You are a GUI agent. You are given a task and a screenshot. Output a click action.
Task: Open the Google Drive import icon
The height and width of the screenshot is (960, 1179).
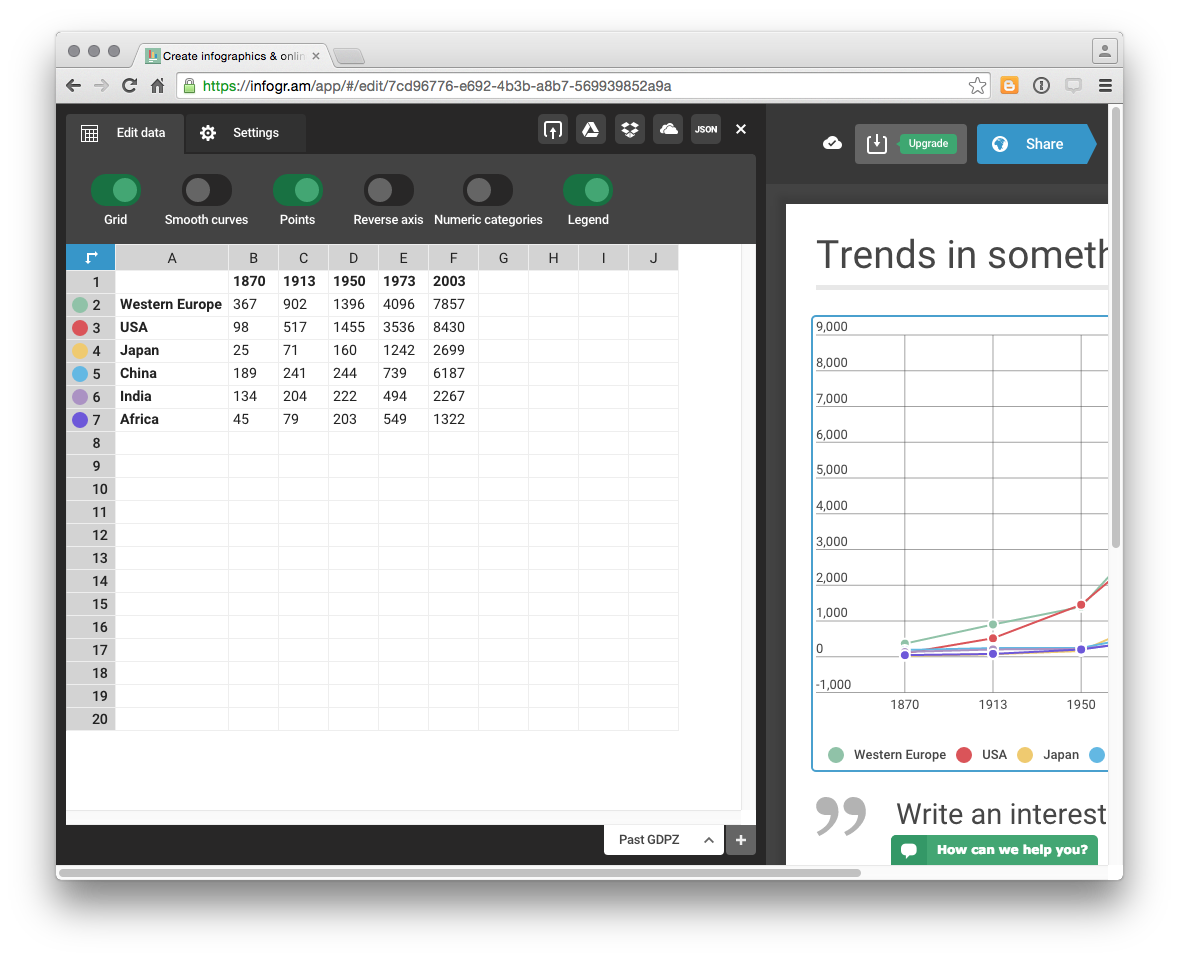pos(591,129)
